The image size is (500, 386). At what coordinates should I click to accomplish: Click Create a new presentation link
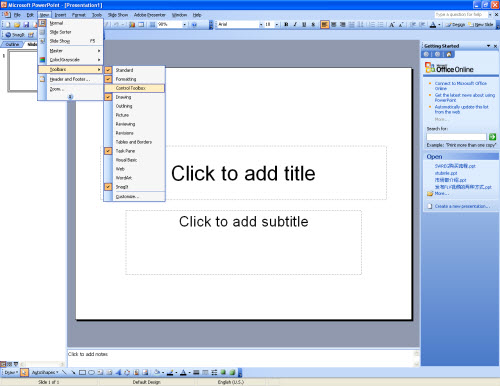[462, 206]
